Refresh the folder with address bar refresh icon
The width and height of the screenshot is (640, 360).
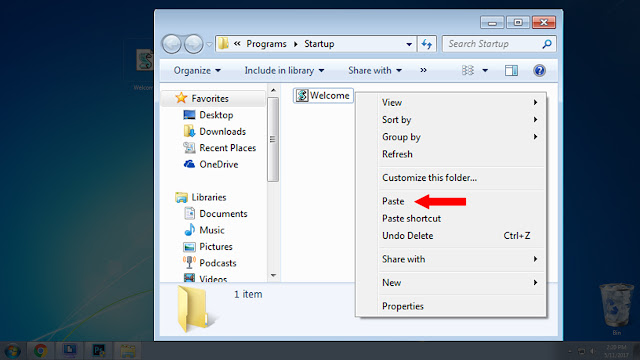[x=427, y=44]
